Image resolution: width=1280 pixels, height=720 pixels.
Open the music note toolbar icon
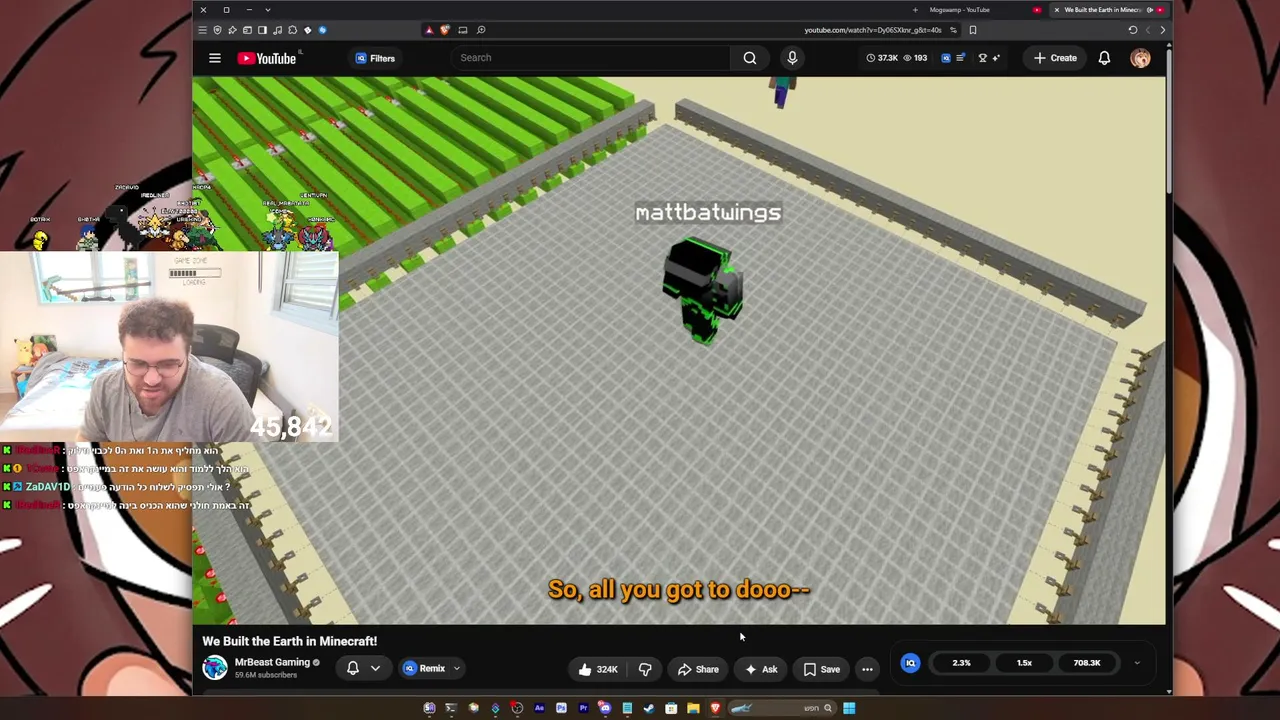tap(277, 30)
